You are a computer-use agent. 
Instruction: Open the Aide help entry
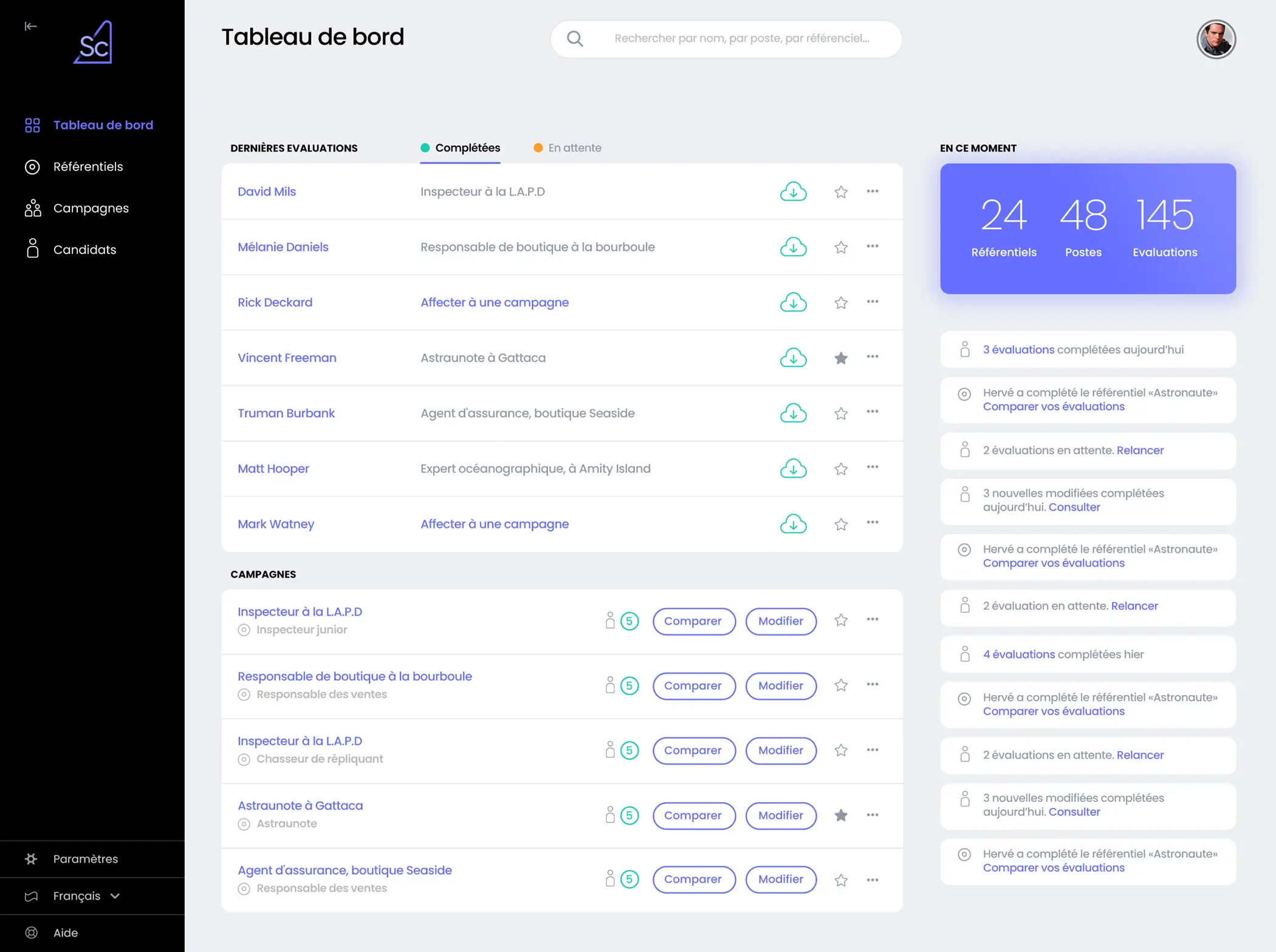[52, 933]
